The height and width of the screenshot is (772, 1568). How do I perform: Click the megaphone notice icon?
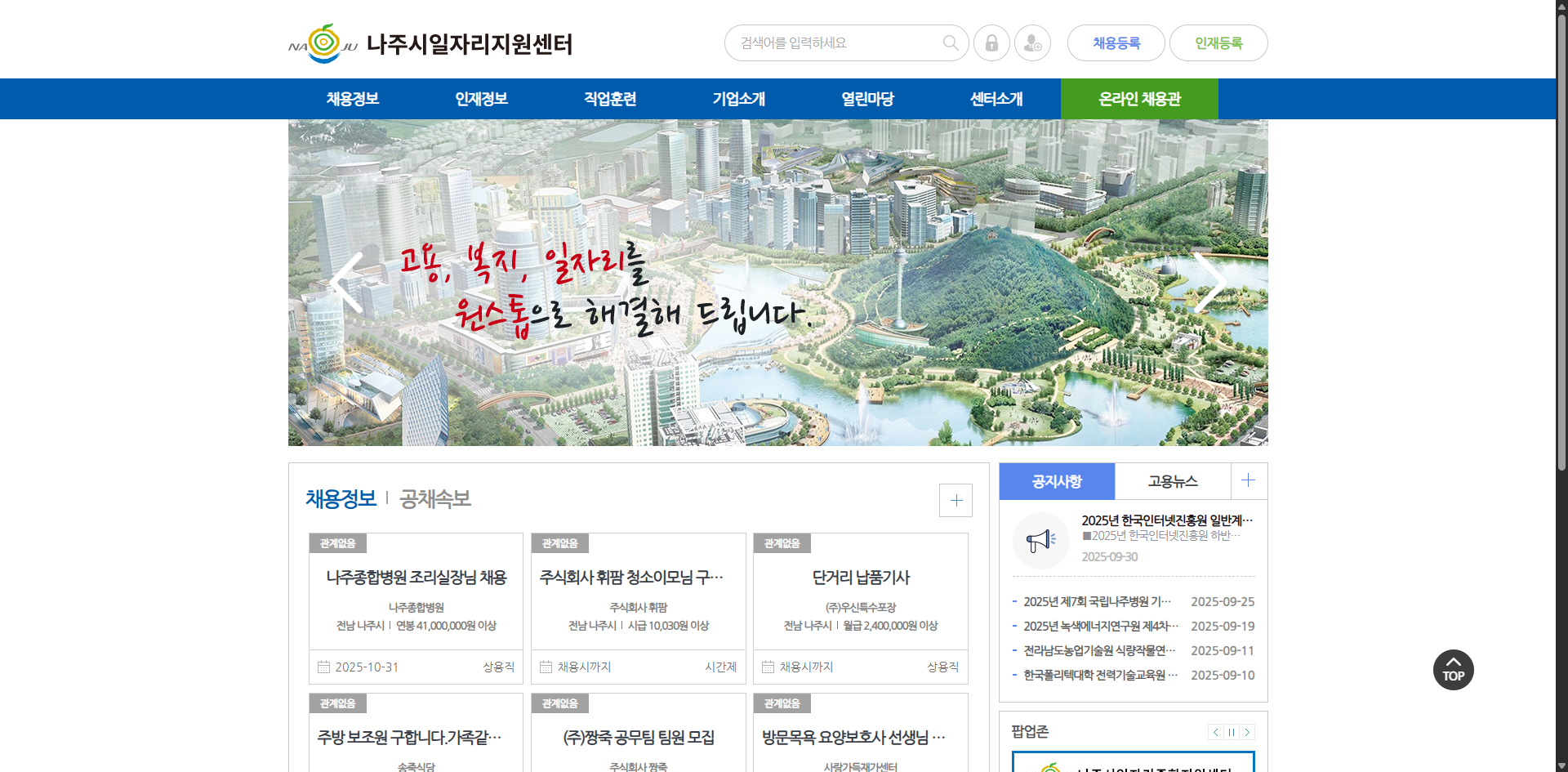[x=1040, y=540]
